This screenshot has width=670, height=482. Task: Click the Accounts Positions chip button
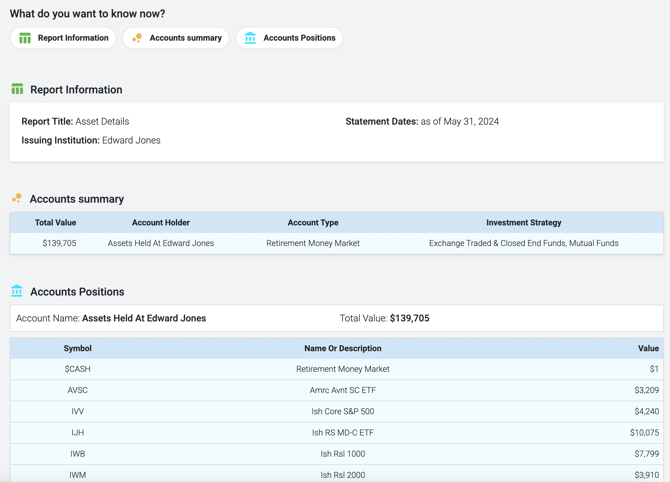pos(289,38)
